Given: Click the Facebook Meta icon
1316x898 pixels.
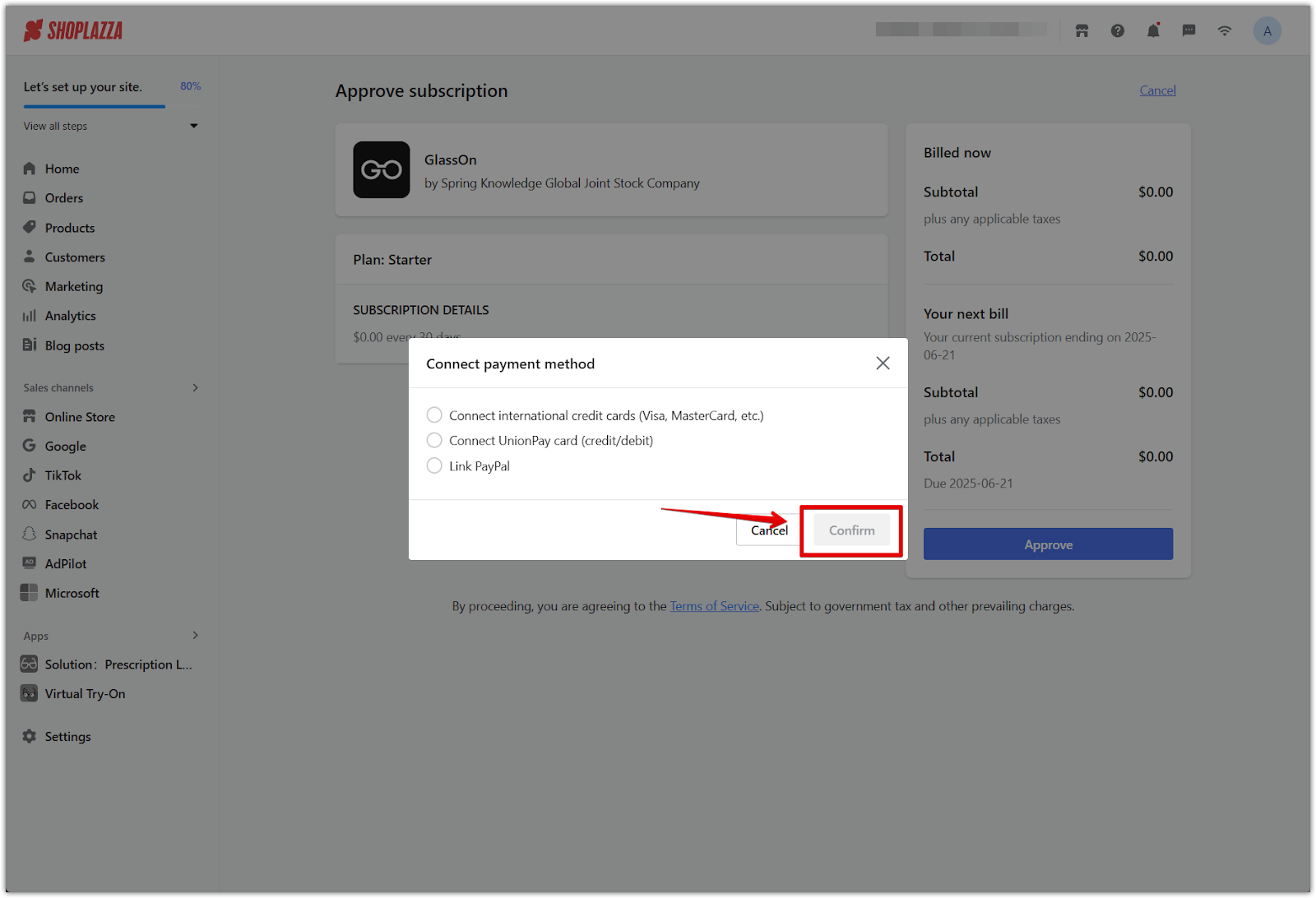Looking at the screenshot, I should tap(30, 505).
